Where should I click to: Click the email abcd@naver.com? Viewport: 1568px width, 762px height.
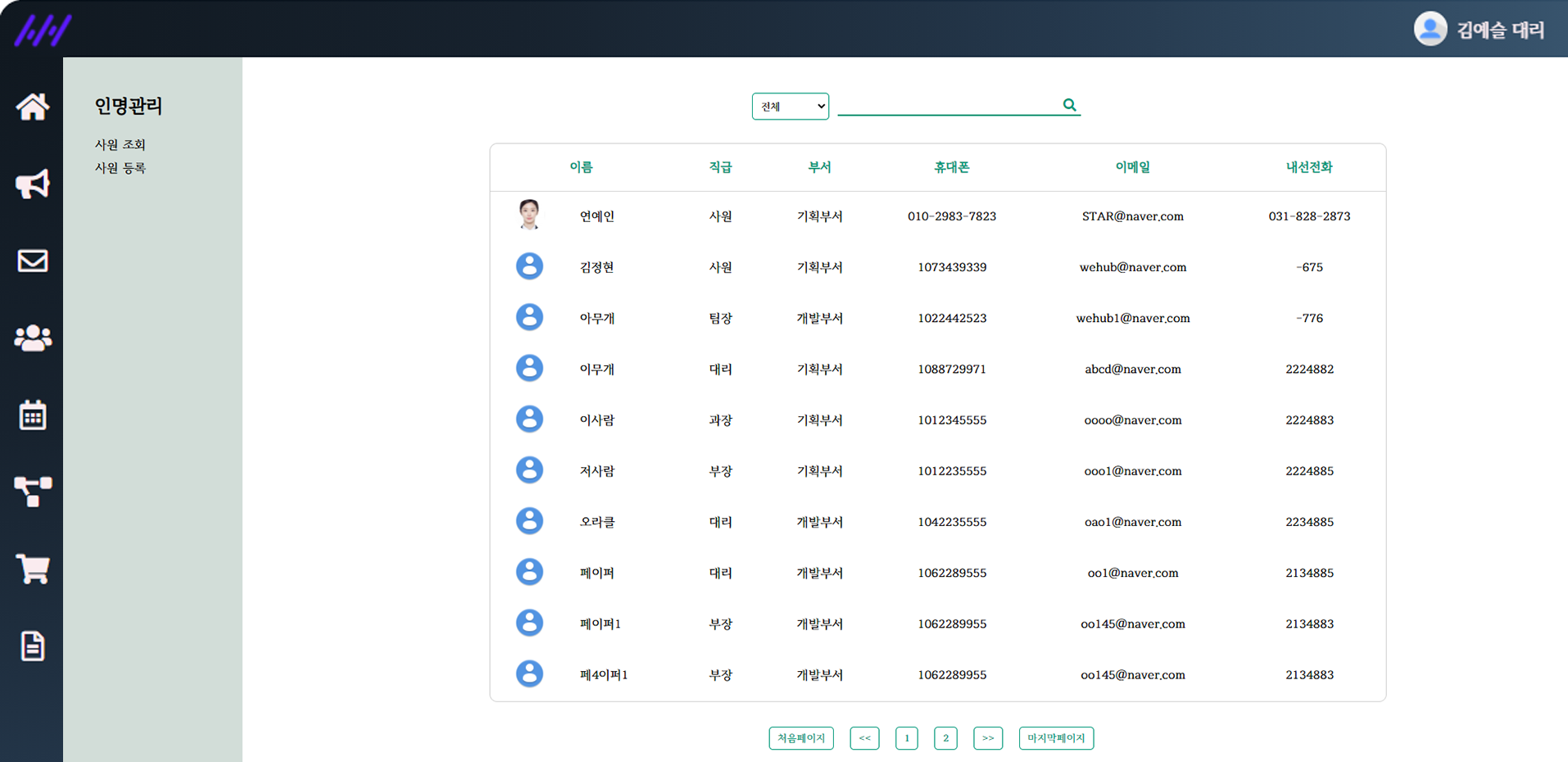tap(1133, 369)
